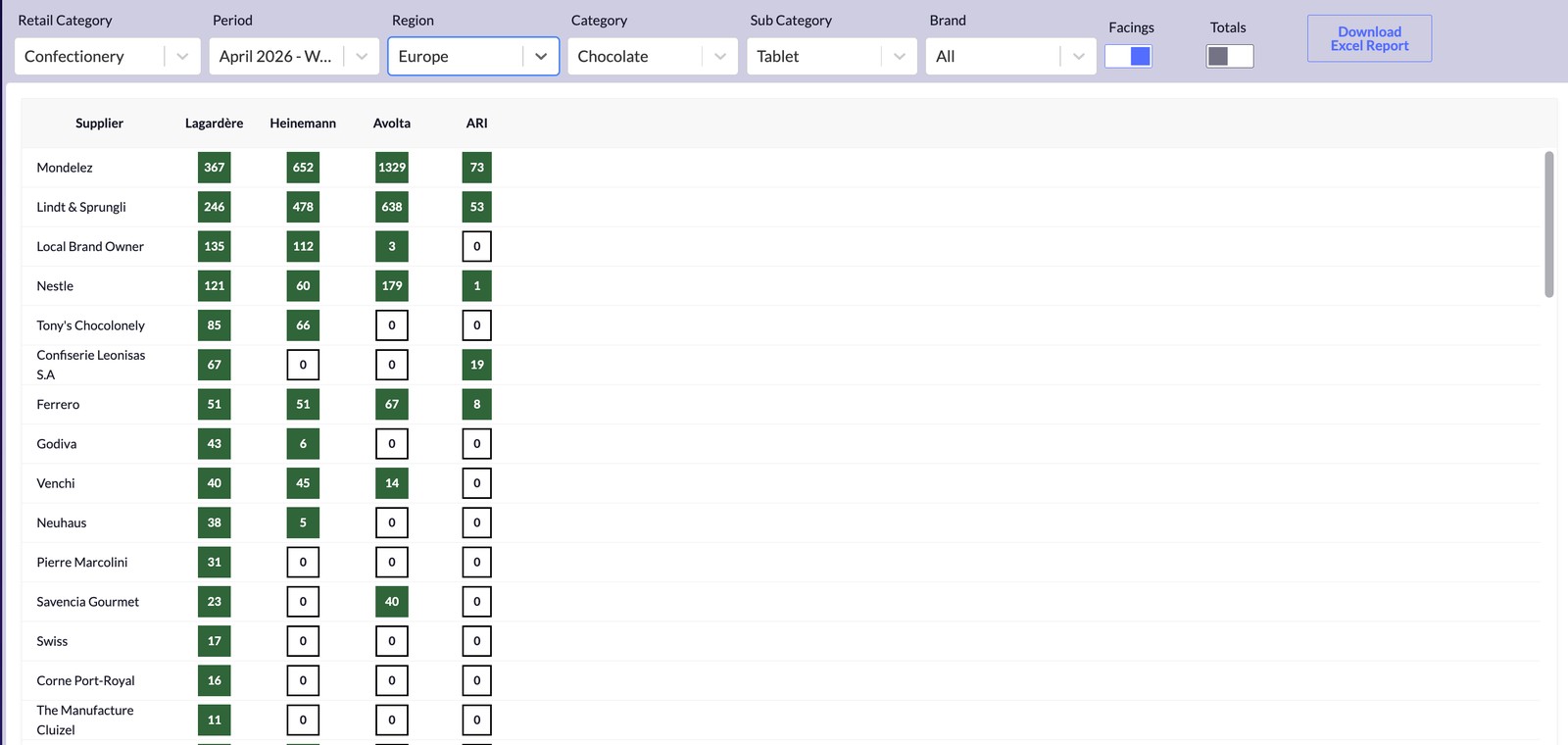Select the Swiss supplier label
Viewport: 1568px width, 745px height.
52,641
